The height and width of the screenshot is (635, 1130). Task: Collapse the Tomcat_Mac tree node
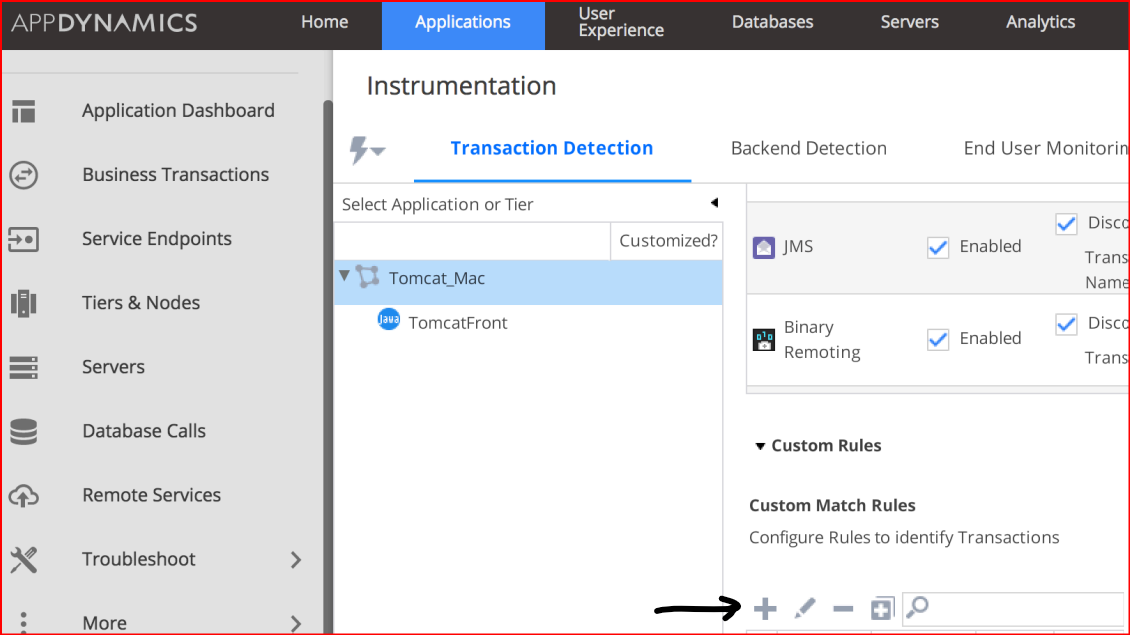click(x=344, y=275)
